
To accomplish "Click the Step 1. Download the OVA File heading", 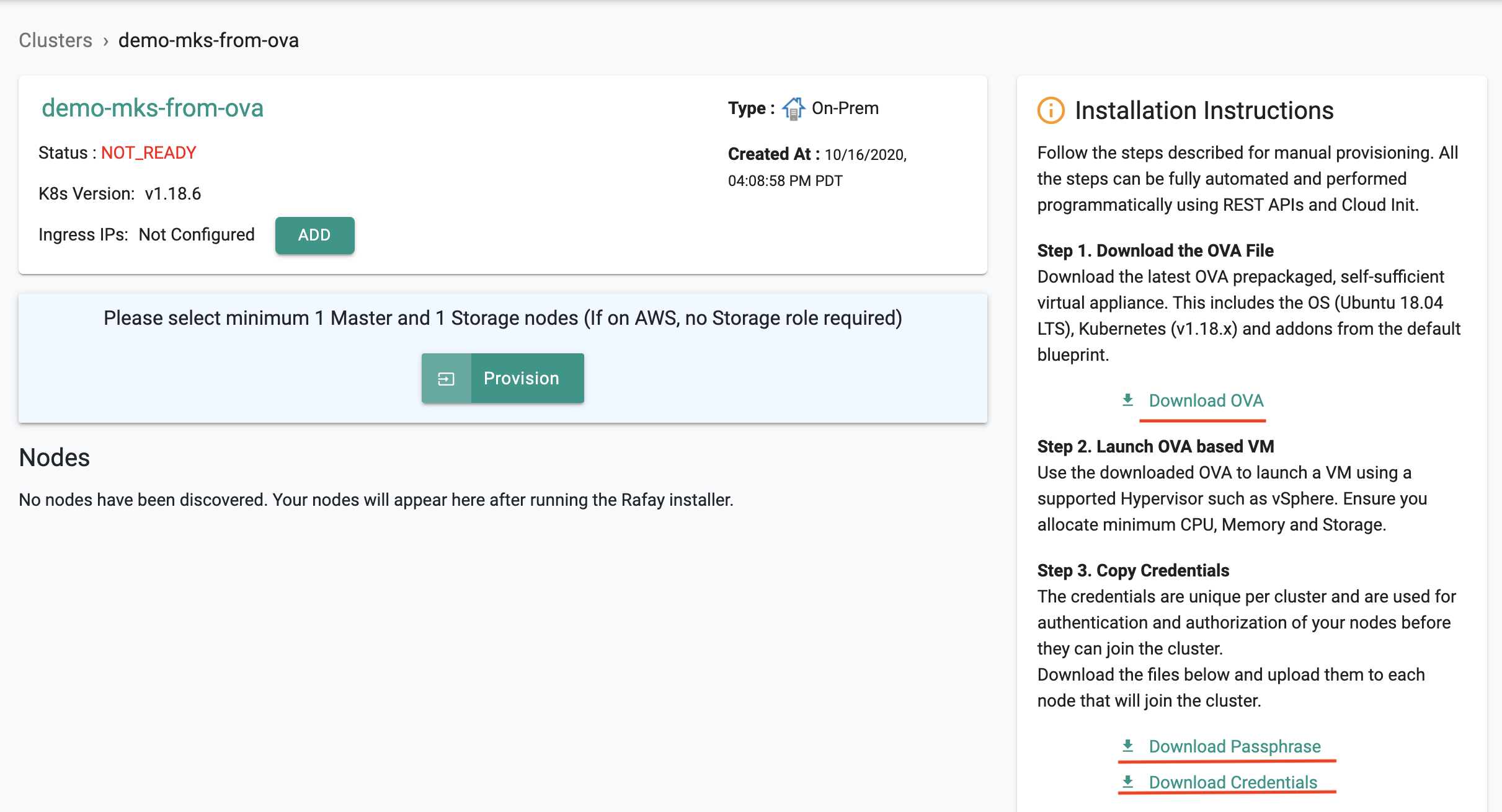I will pyautogui.click(x=1155, y=250).
